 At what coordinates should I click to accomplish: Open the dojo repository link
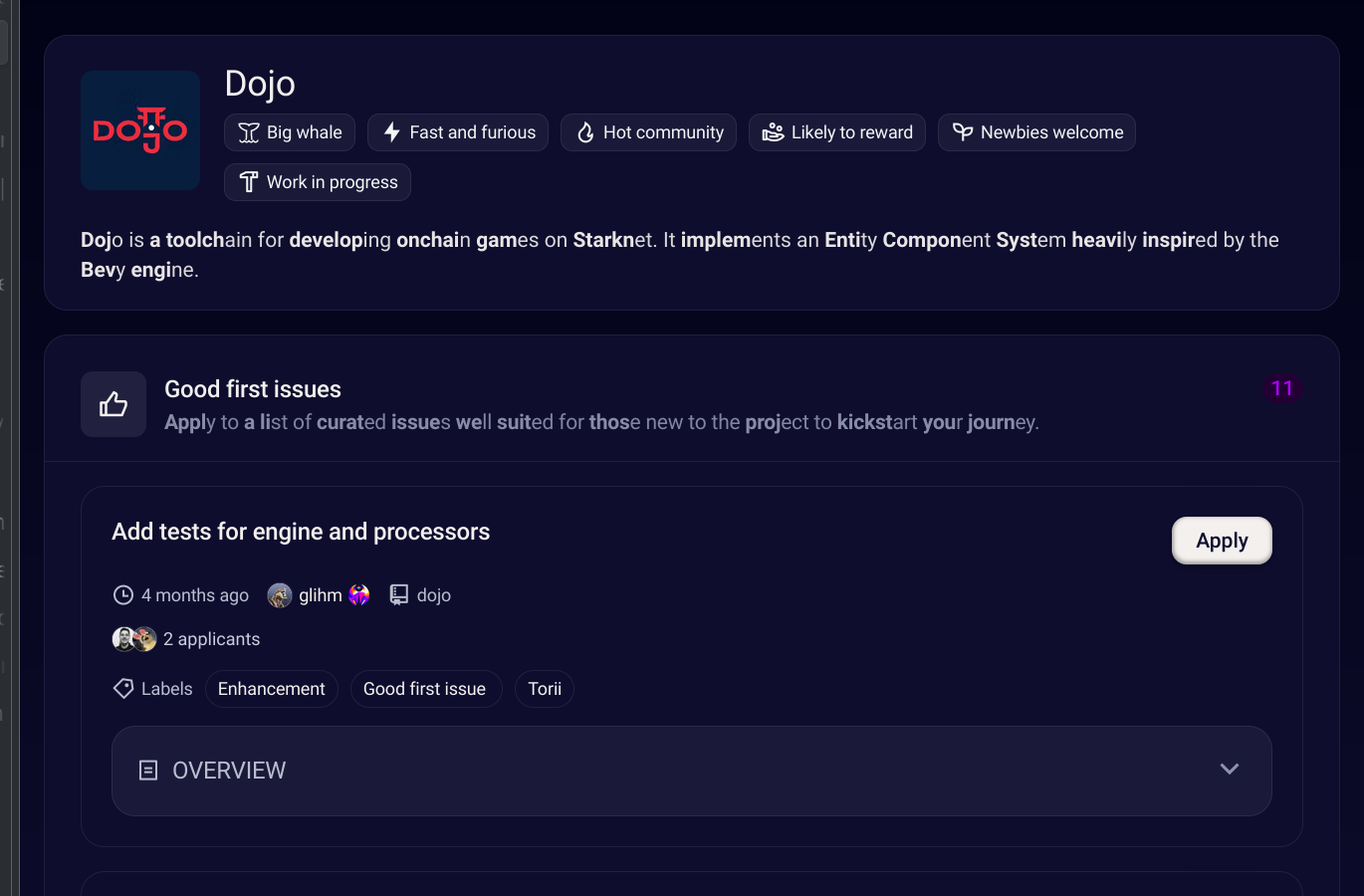point(432,595)
